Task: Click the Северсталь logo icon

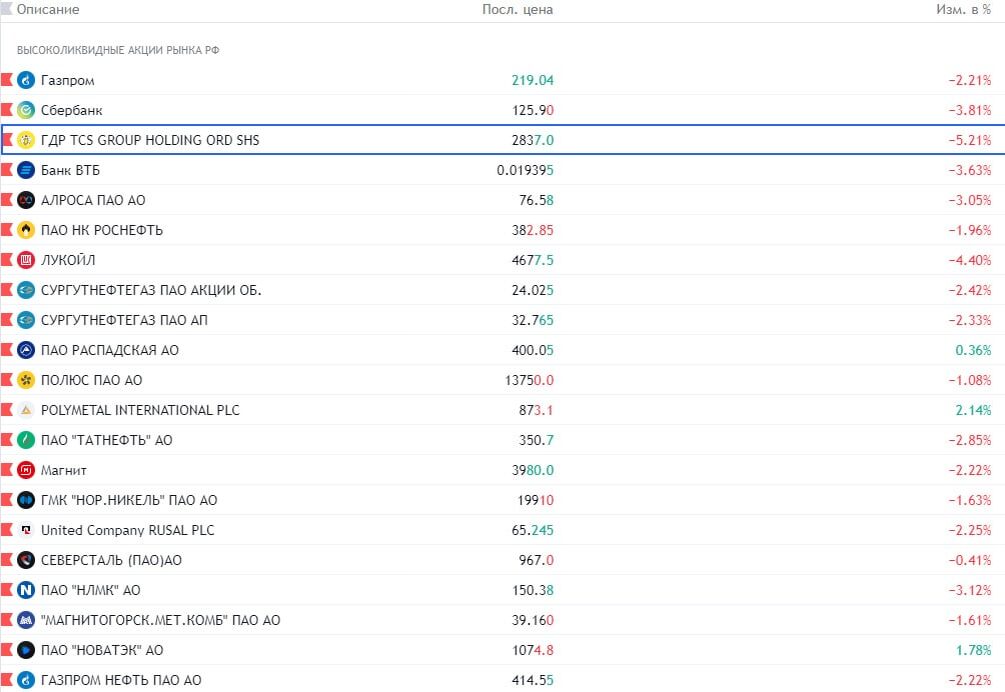Action: [x=26, y=560]
